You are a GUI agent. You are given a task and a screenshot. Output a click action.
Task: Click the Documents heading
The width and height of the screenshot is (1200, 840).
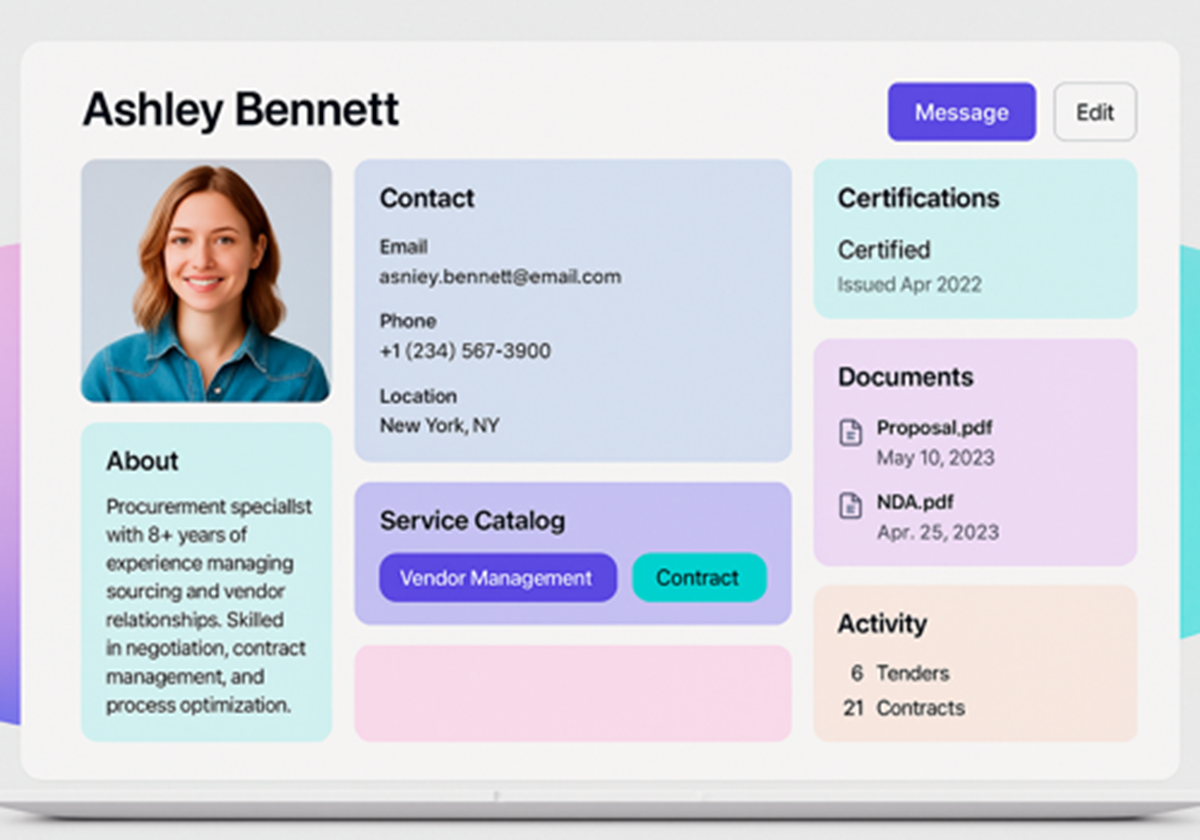(905, 377)
